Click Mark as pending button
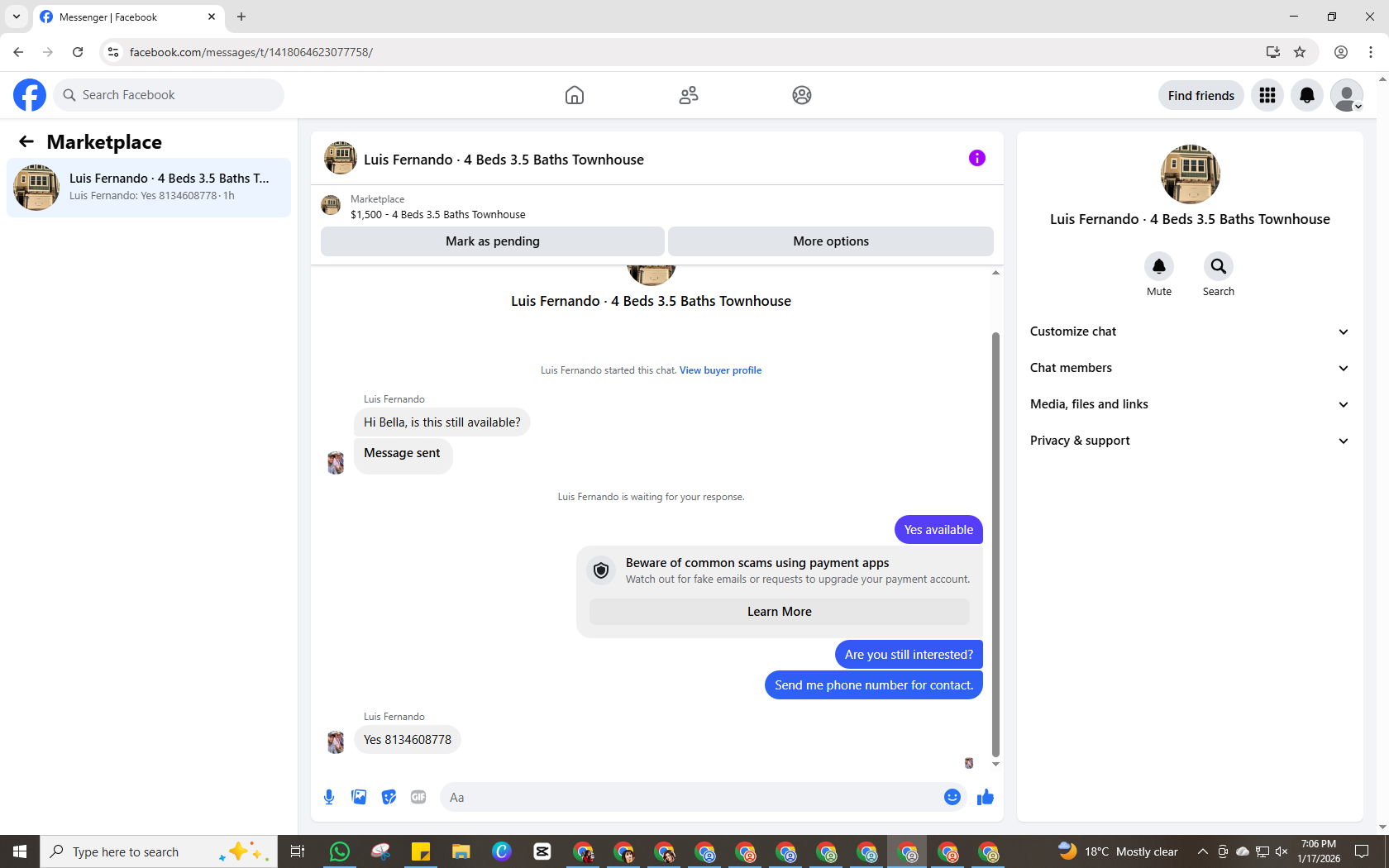This screenshot has height=868, width=1389. click(493, 241)
